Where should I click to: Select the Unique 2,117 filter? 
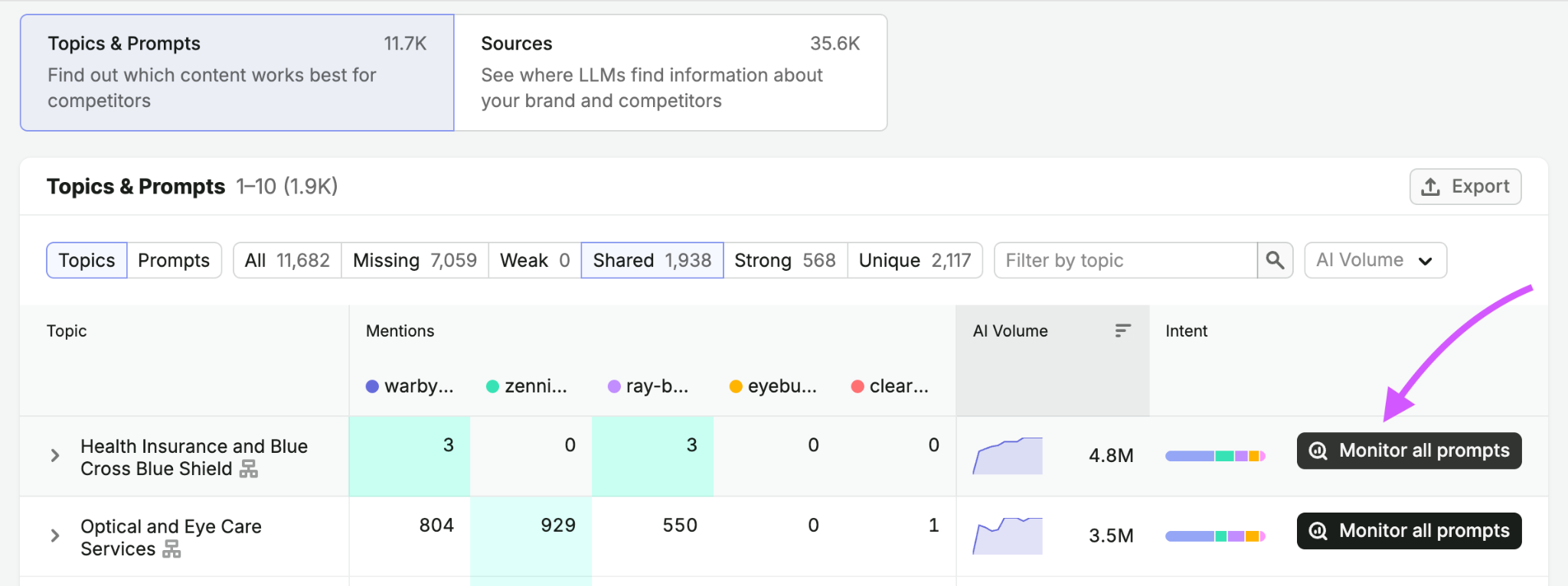pos(915,260)
